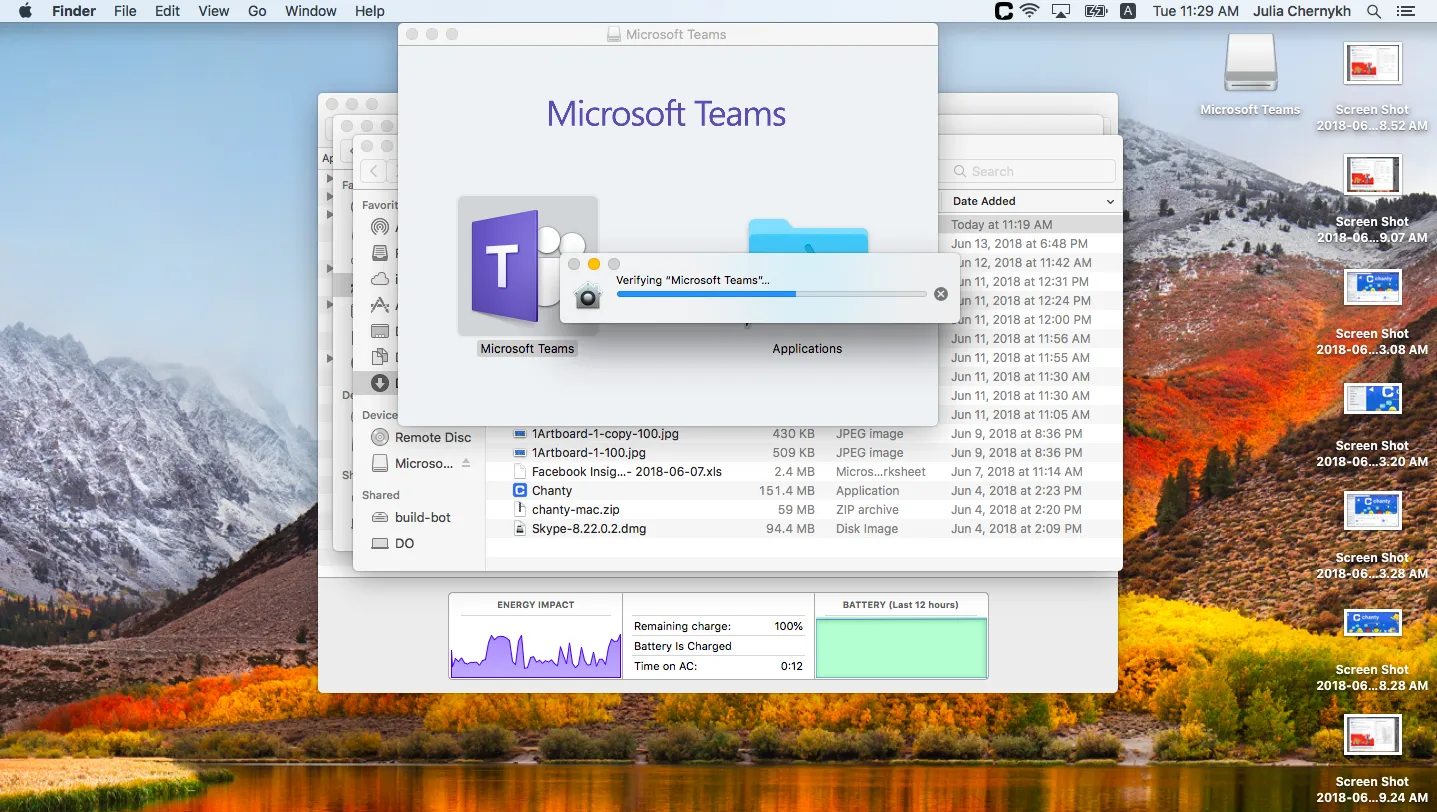Click the Finder Search field
This screenshot has width=1437, height=812.
tap(1032, 171)
